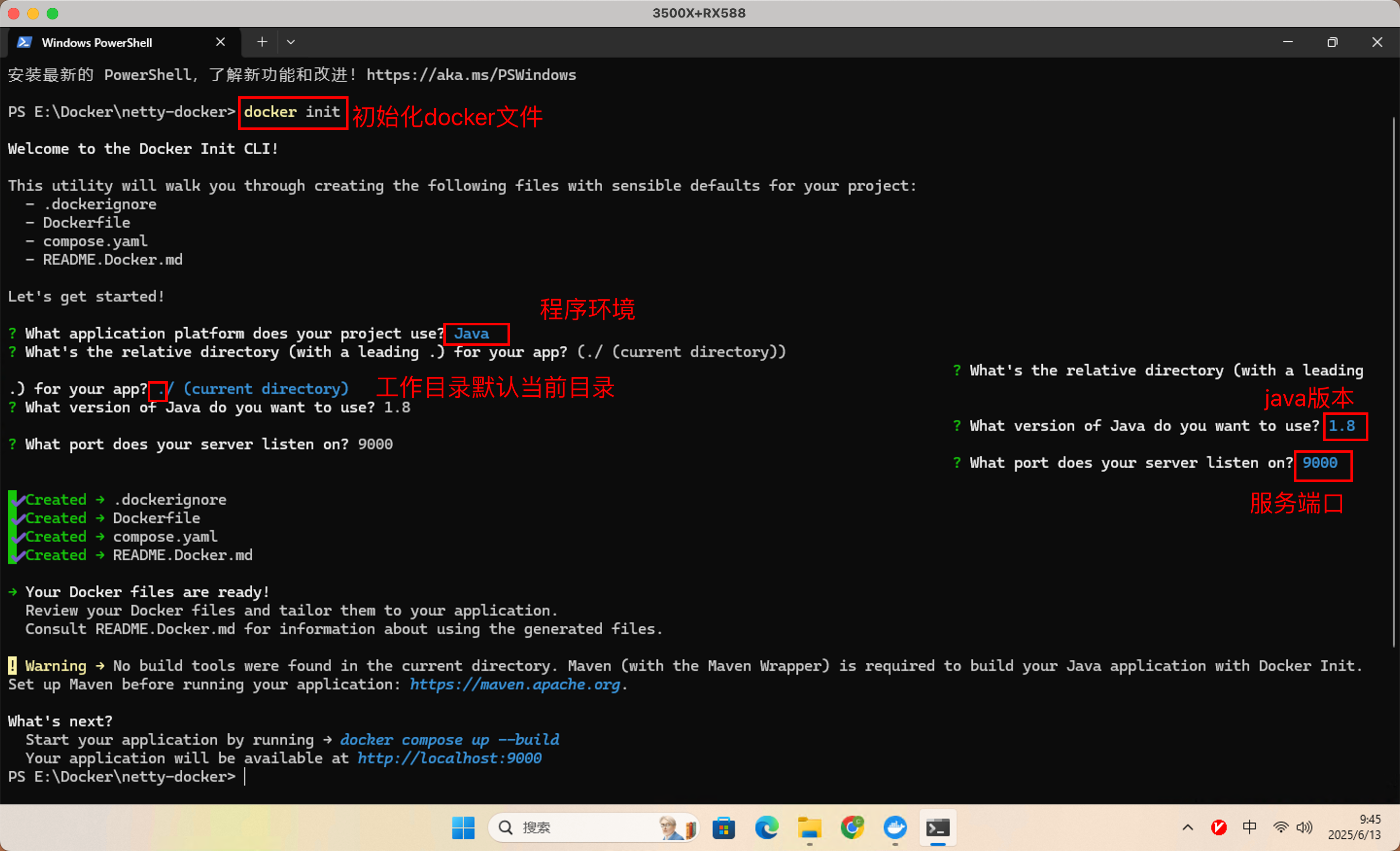
Task: Open the maven.apache.org link
Action: [515, 684]
